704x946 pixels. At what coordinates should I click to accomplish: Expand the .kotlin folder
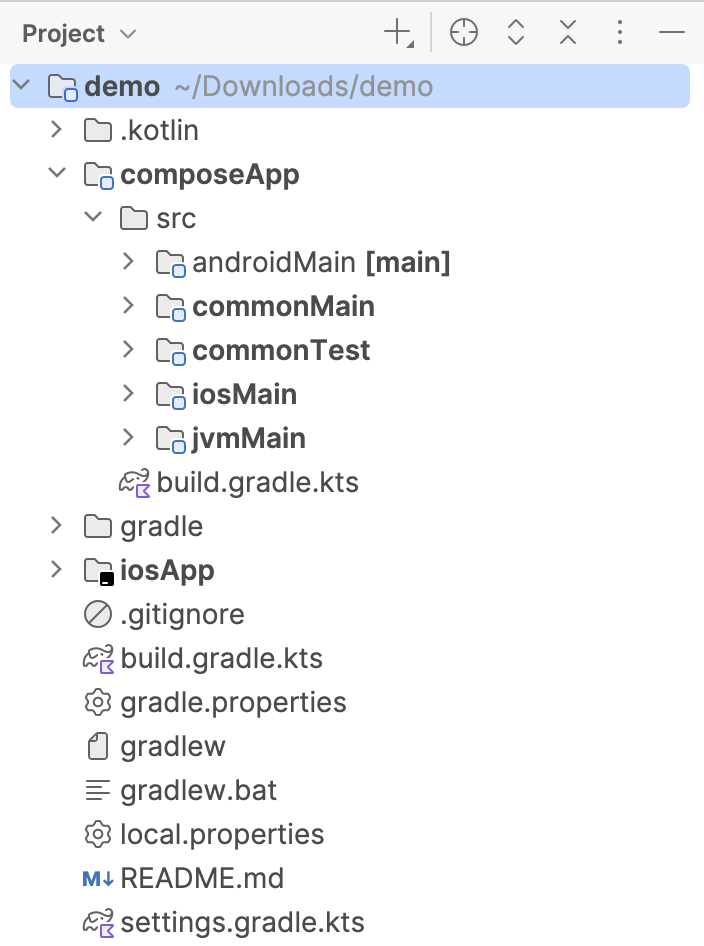(x=57, y=130)
